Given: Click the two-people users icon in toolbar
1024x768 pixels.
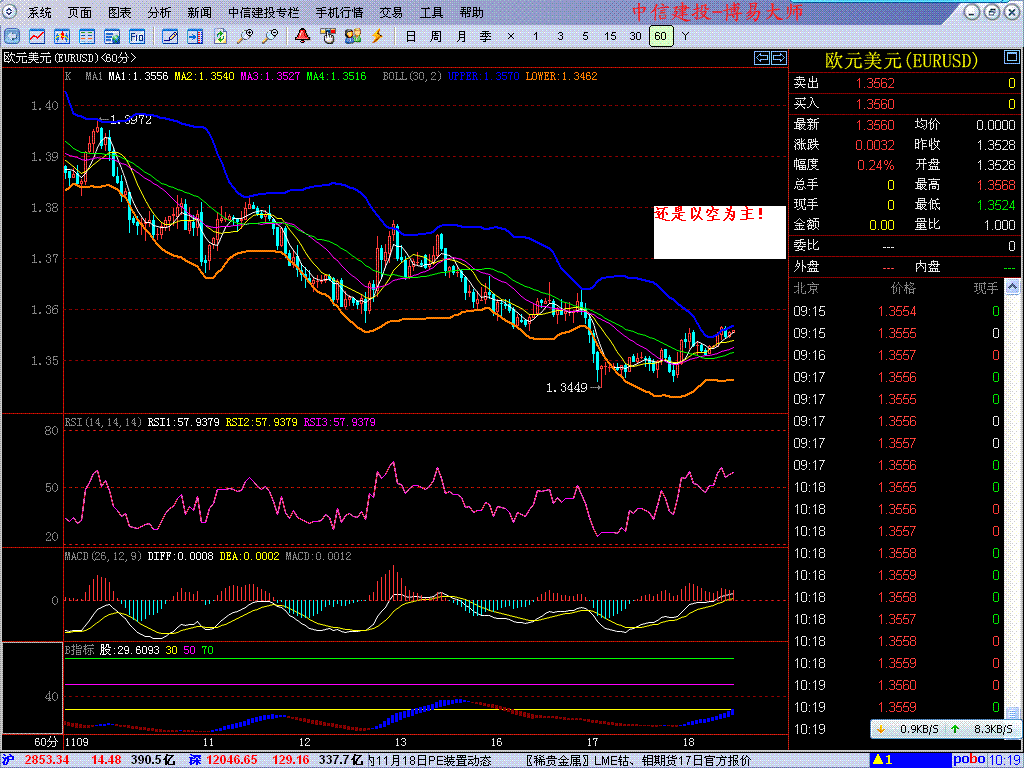Looking at the screenshot, I should [351, 36].
